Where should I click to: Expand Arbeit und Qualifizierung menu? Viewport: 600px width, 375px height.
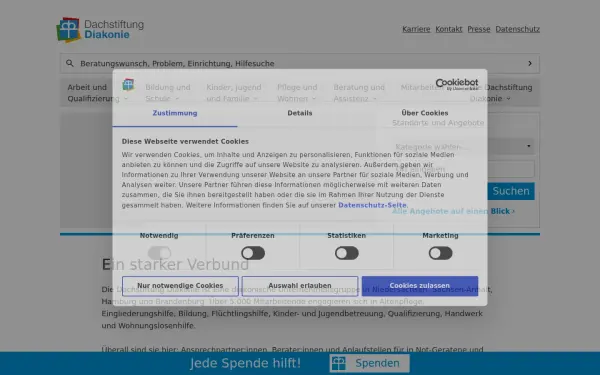[x=98, y=93]
